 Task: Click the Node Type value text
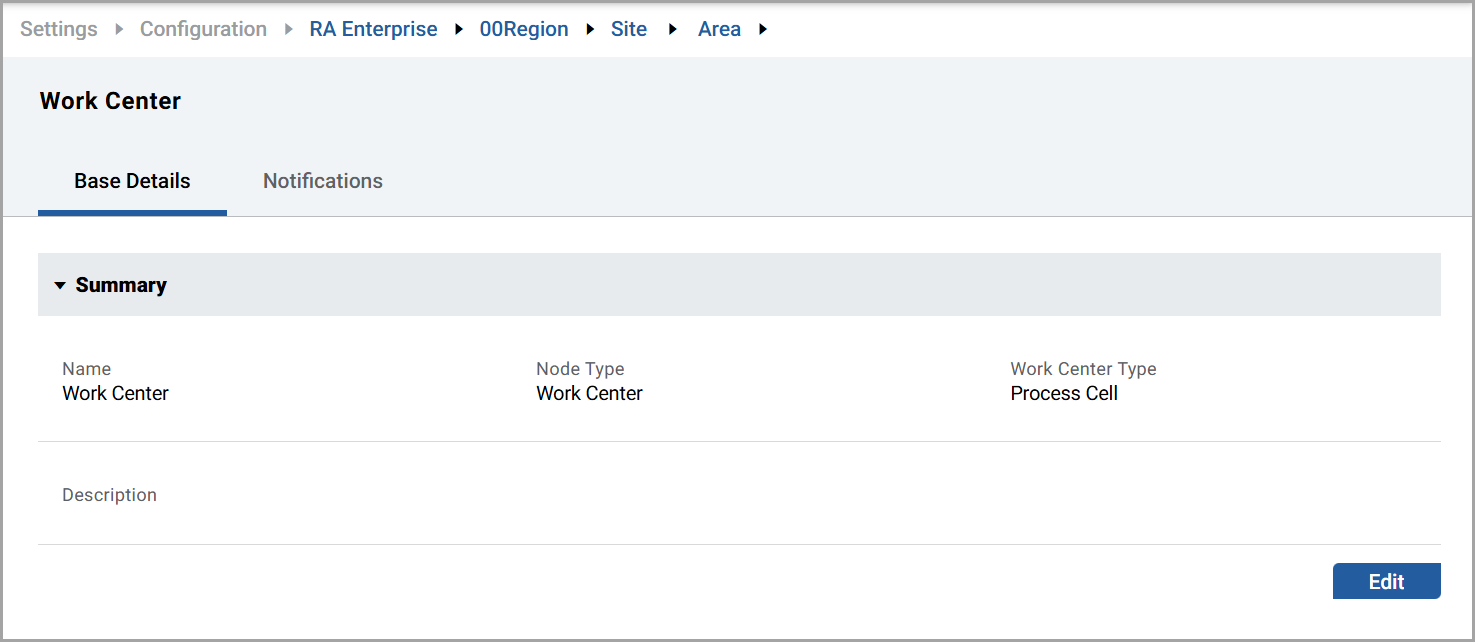(x=589, y=393)
